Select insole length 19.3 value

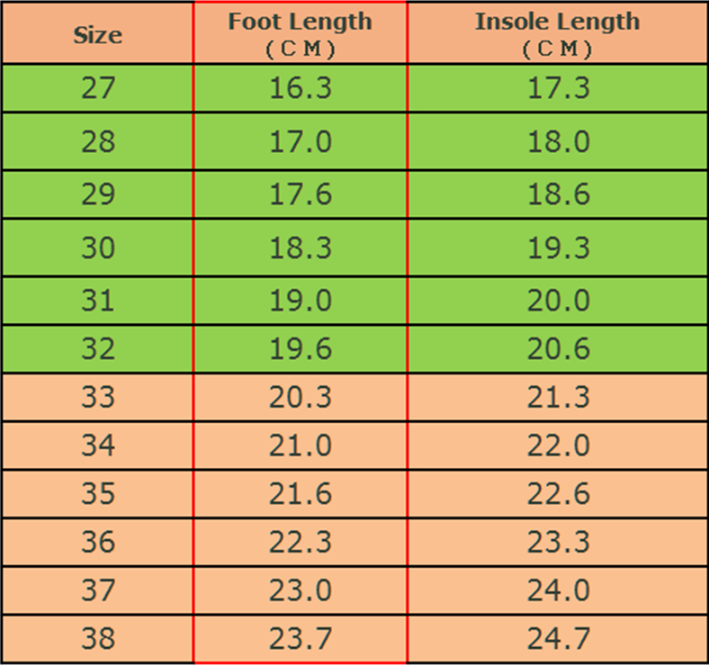tap(558, 248)
